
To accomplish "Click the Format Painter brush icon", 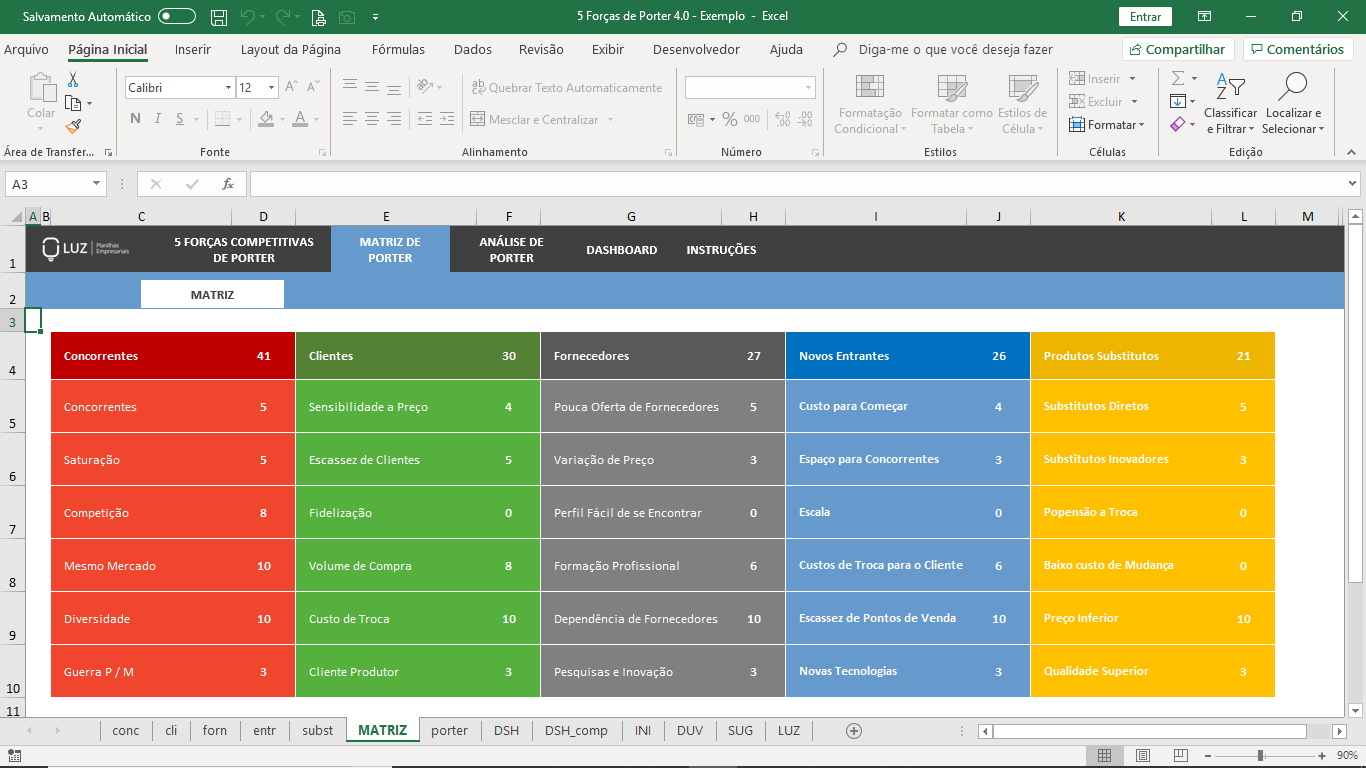I will [73, 126].
